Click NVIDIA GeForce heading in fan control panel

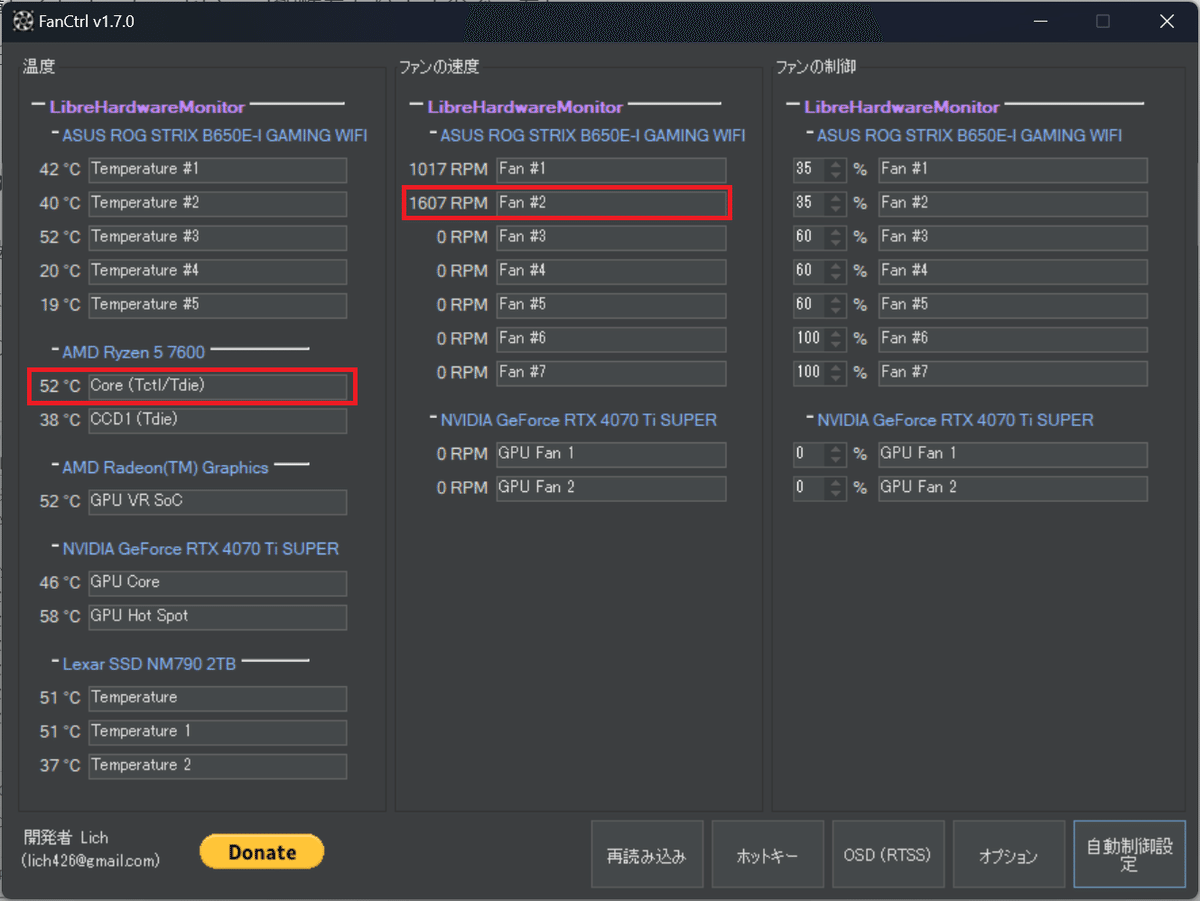coord(955,420)
